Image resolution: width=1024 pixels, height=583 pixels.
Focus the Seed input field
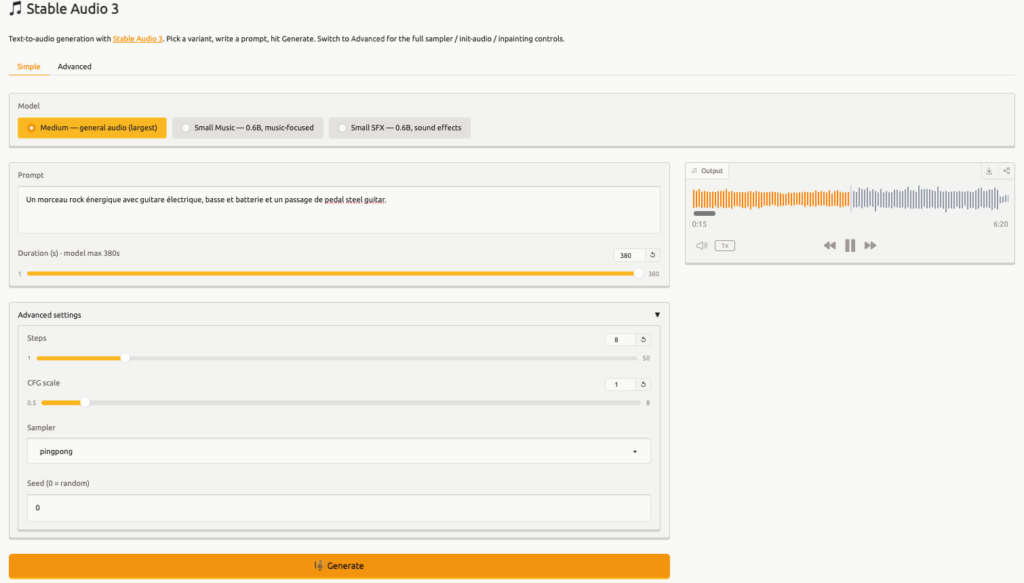coord(338,508)
